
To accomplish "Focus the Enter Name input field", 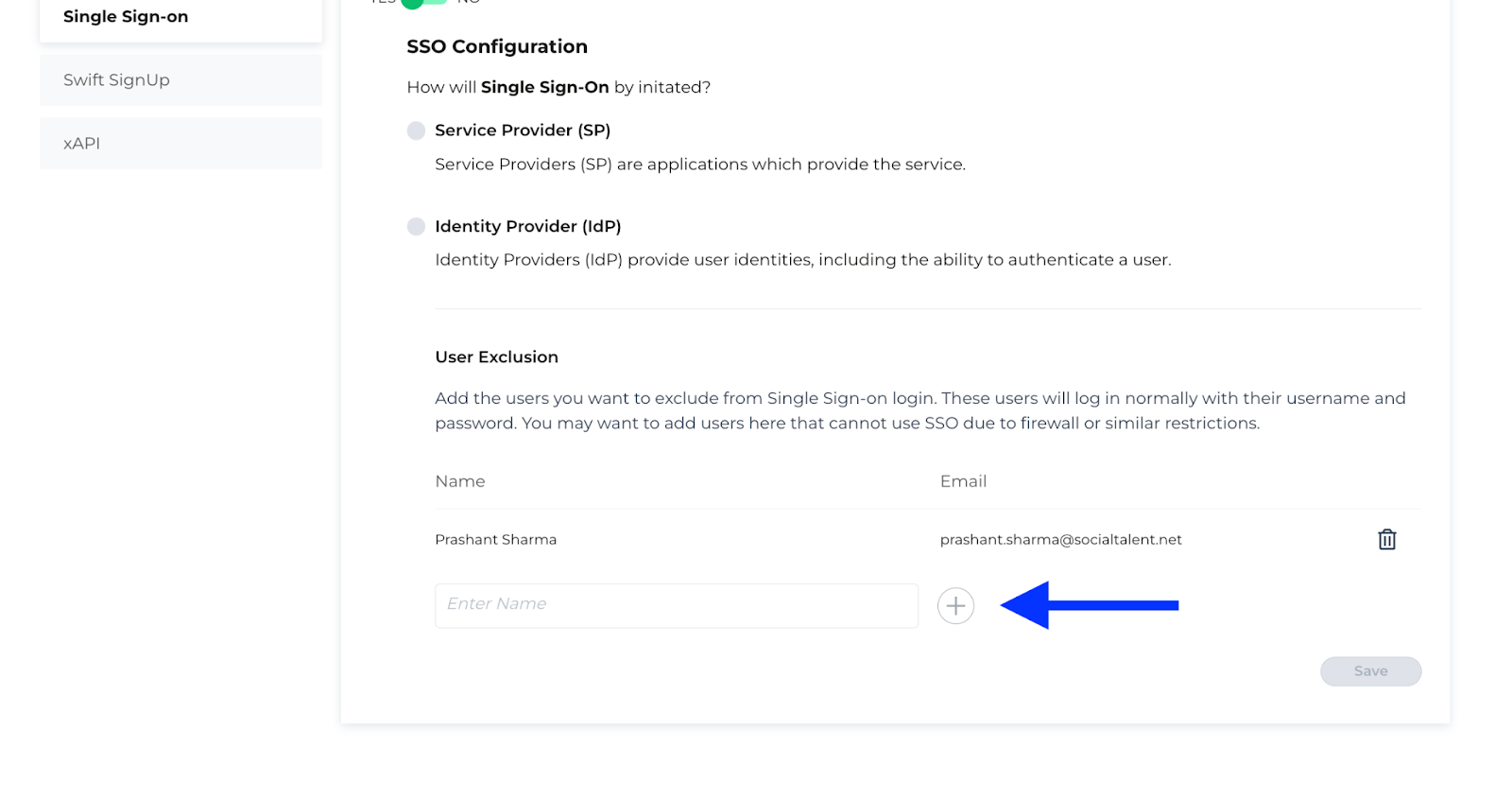I will click(x=677, y=605).
